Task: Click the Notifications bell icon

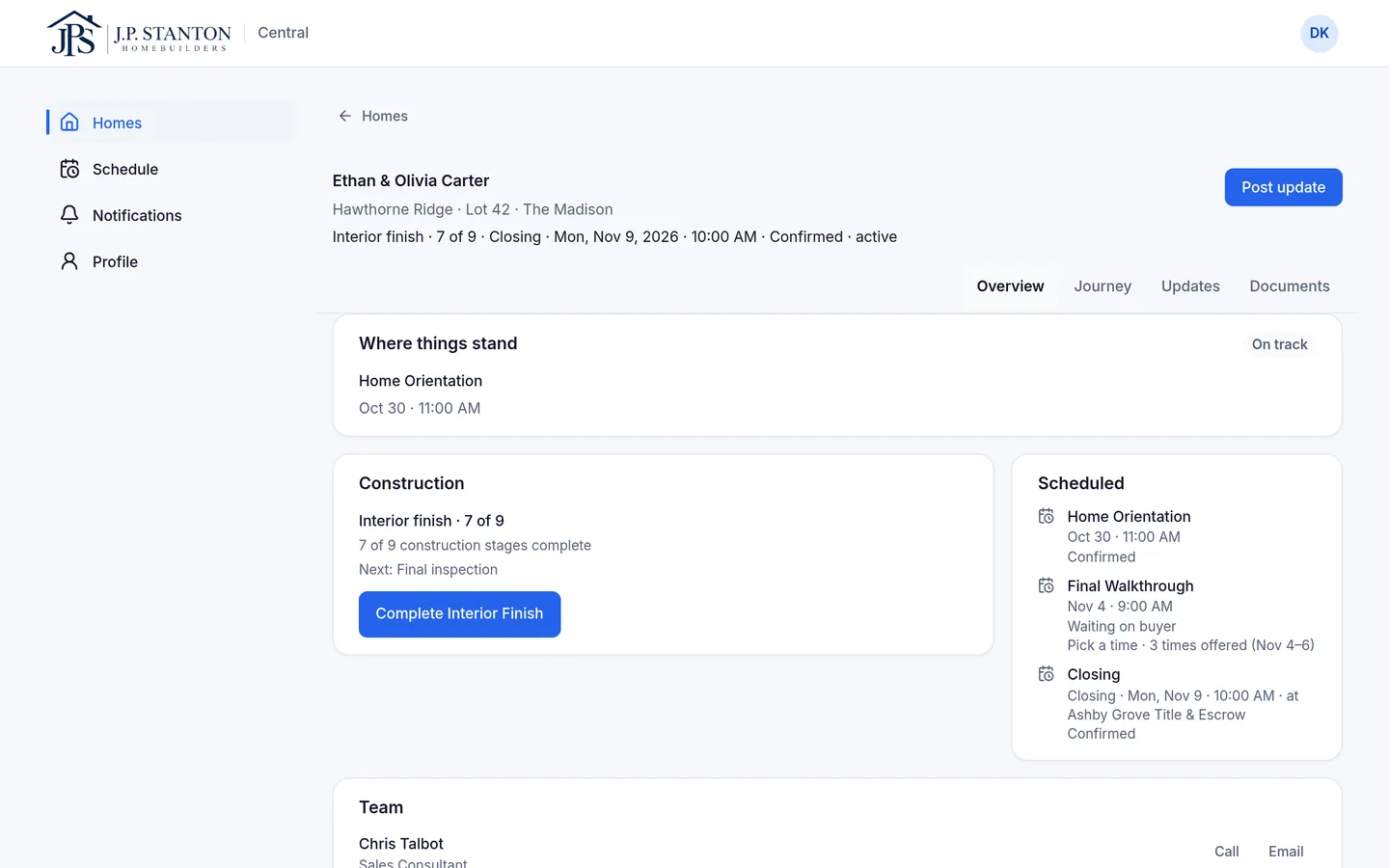Action: pos(69,215)
